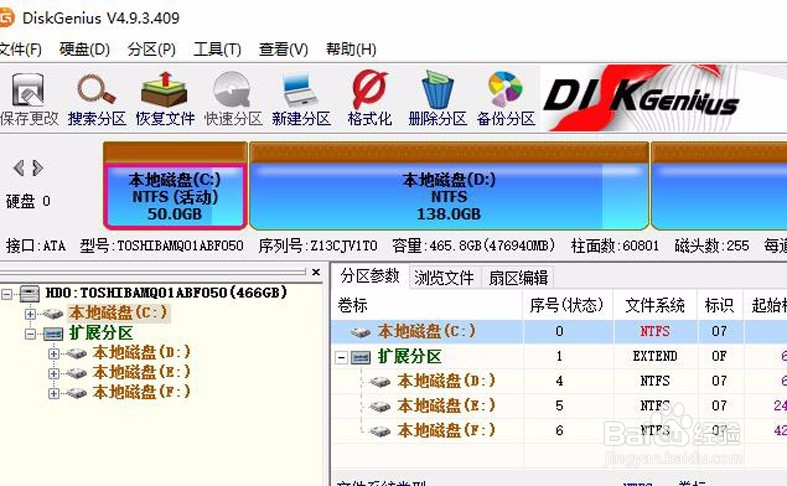Image resolution: width=787 pixels, height=486 pixels.
Task: Go to next disk with right arrow
Action: click(x=38, y=168)
